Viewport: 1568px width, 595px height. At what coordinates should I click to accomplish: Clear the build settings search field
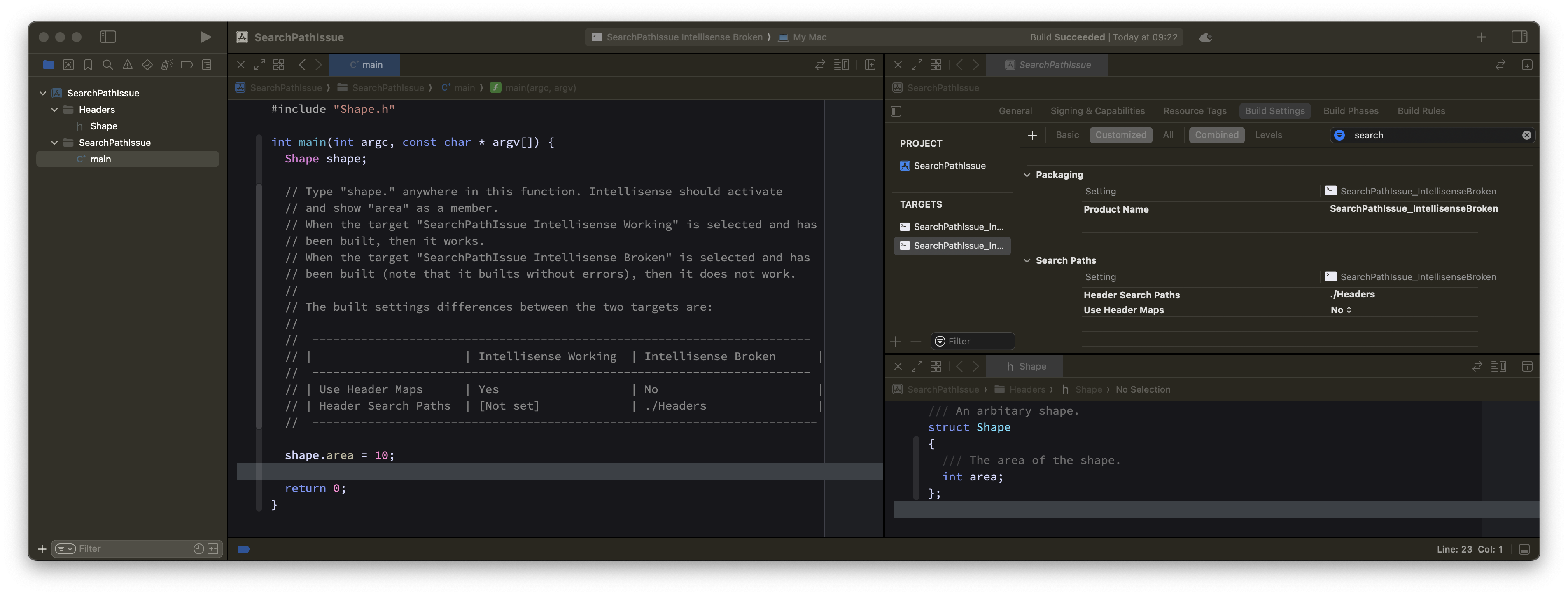tap(1526, 135)
